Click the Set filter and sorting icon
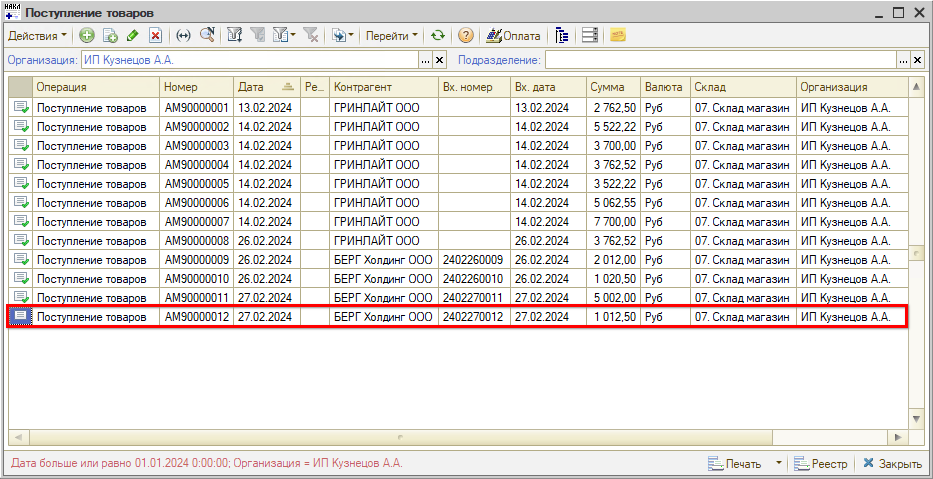 coord(235,36)
